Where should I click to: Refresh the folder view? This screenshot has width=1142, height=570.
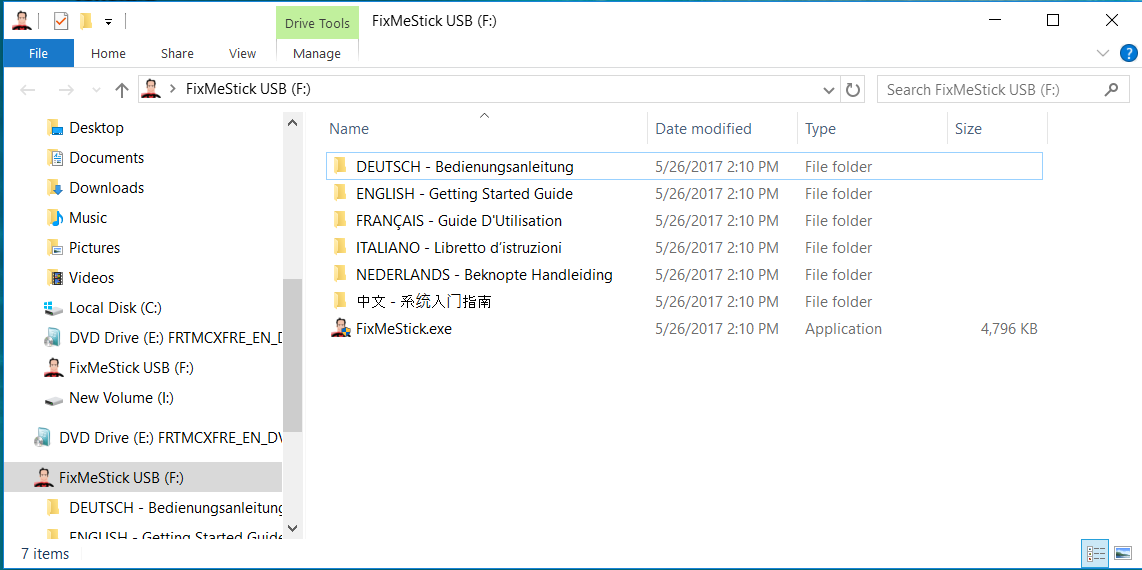[x=852, y=90]
